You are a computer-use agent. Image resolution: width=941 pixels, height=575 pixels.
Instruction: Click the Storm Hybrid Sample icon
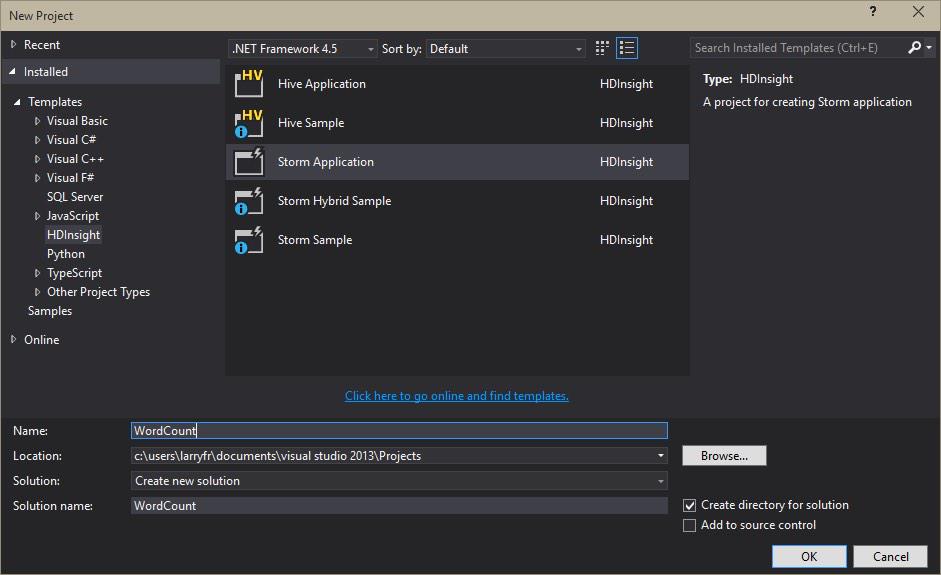pos(248,201)
